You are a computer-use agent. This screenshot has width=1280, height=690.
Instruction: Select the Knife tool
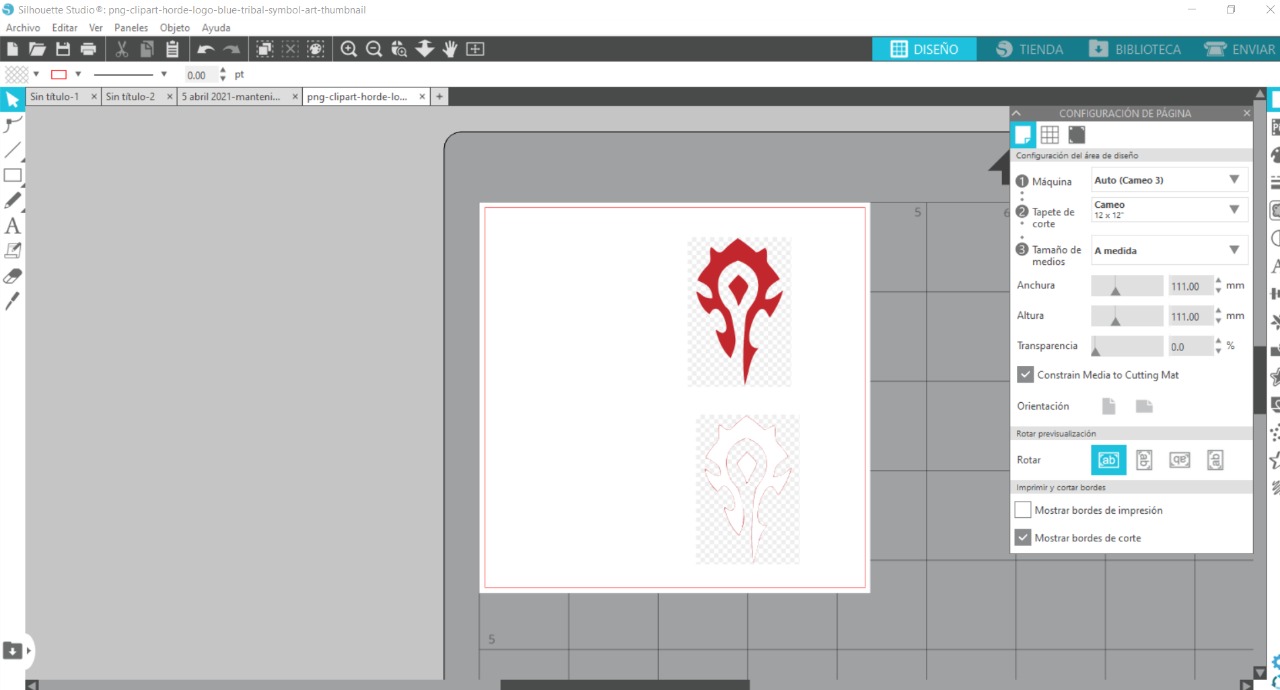click(x=12, y=301)
